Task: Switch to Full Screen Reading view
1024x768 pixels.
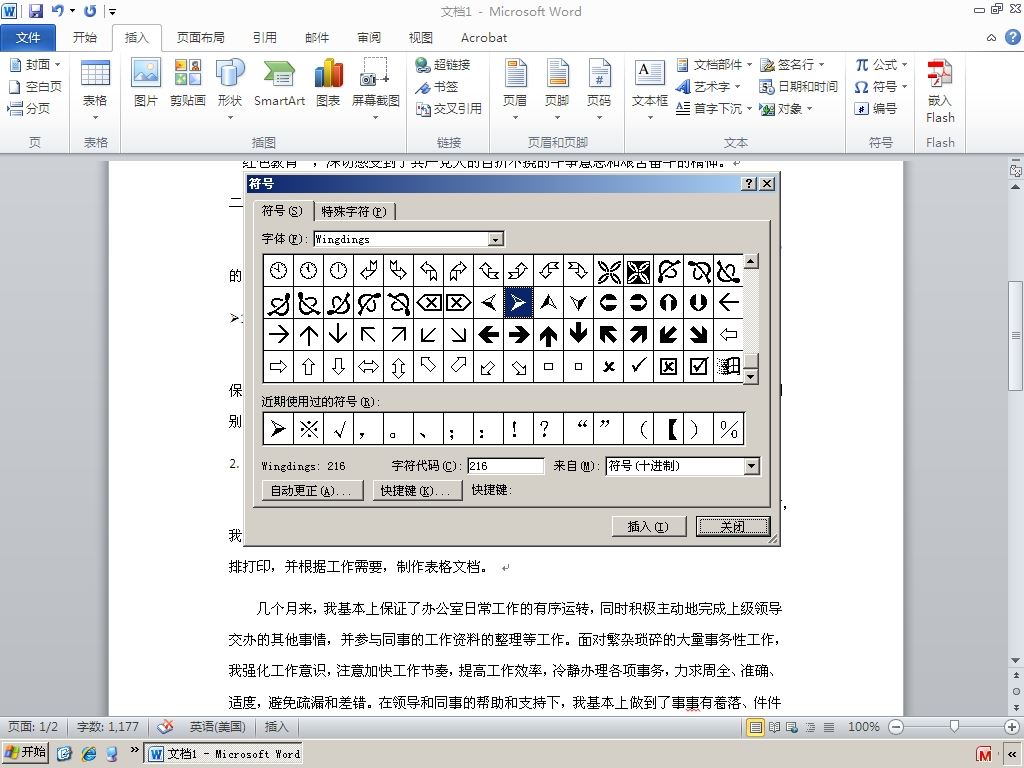Action: [774, 727]
